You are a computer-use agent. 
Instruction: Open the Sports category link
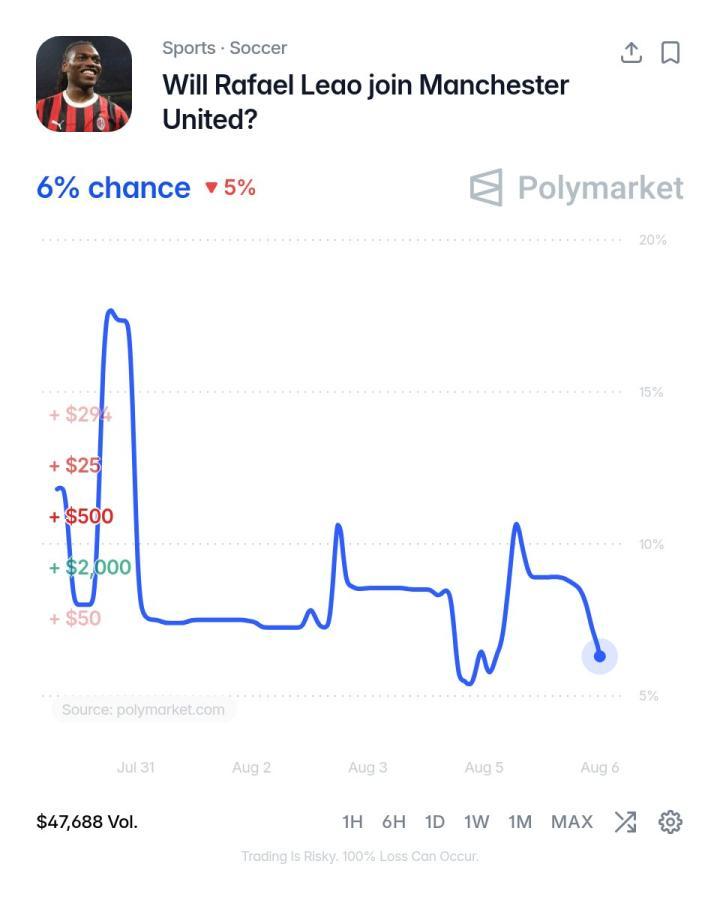(x=189, y=48)
